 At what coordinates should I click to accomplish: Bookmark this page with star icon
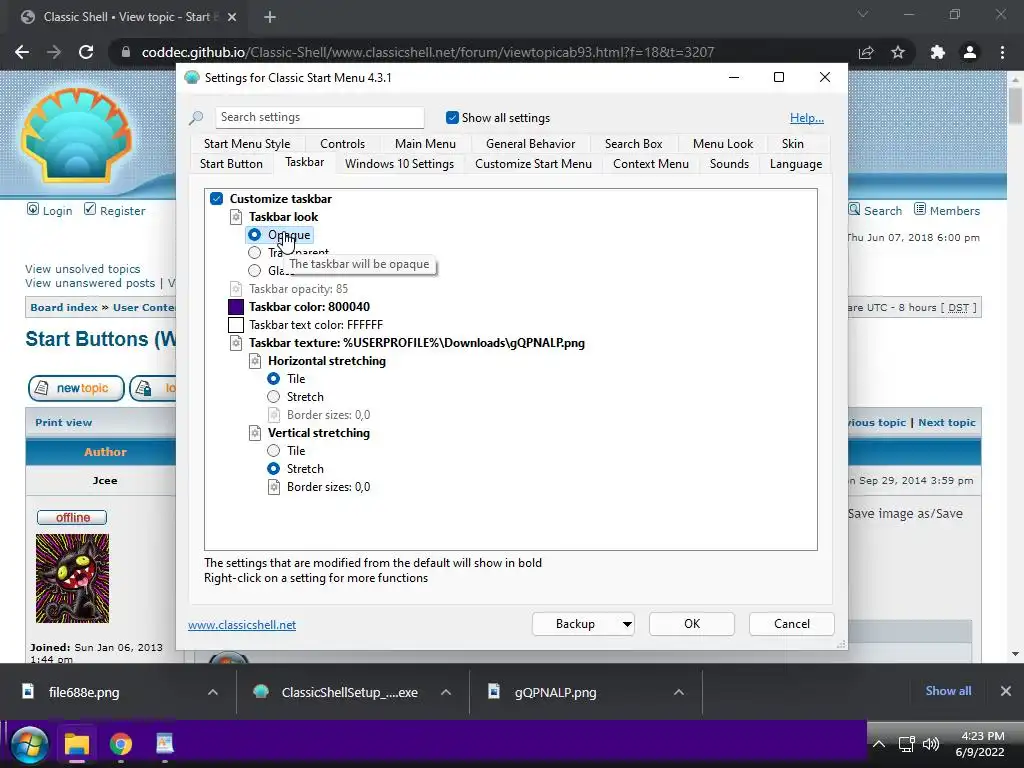tap(898, 52)
